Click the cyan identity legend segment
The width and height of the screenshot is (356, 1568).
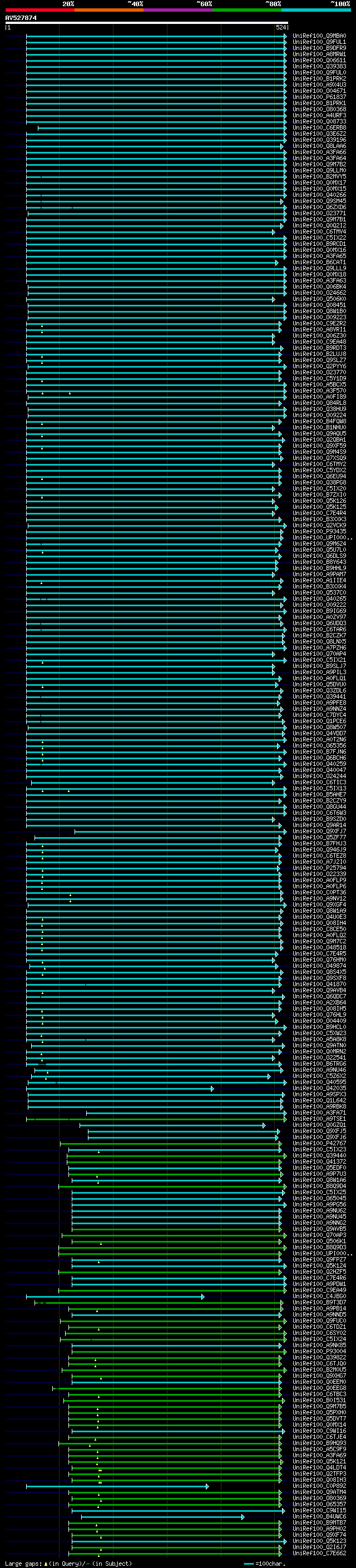(x=317, y=10)
